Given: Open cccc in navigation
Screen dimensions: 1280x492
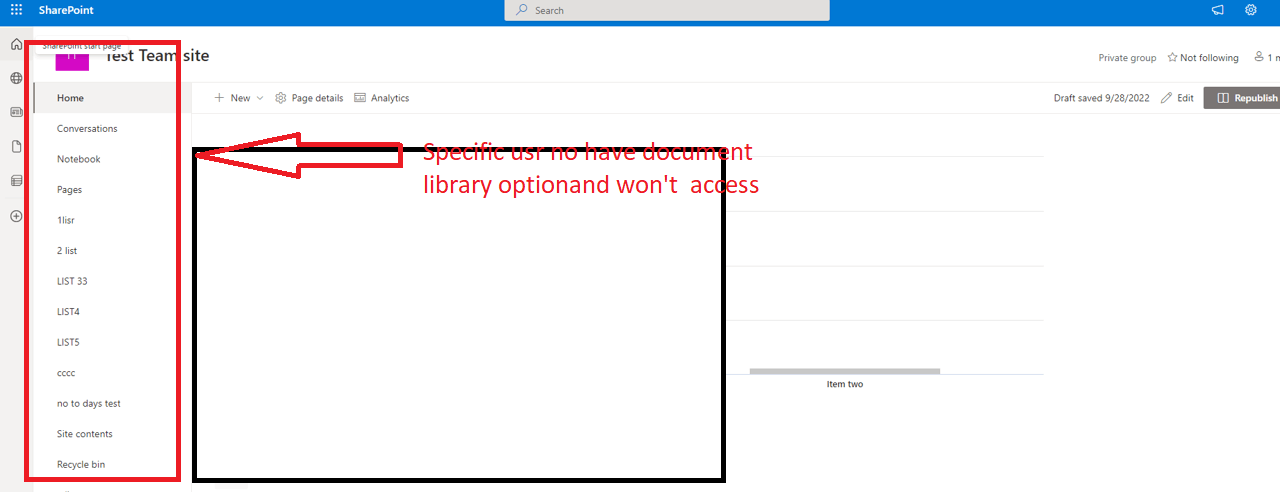Looking at the screenshot, I should point(66,373).
